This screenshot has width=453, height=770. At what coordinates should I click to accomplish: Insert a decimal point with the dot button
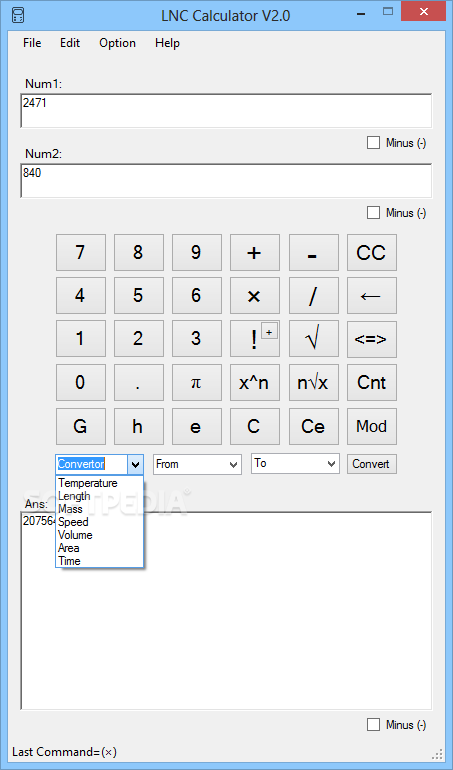[x=139, y=383]
